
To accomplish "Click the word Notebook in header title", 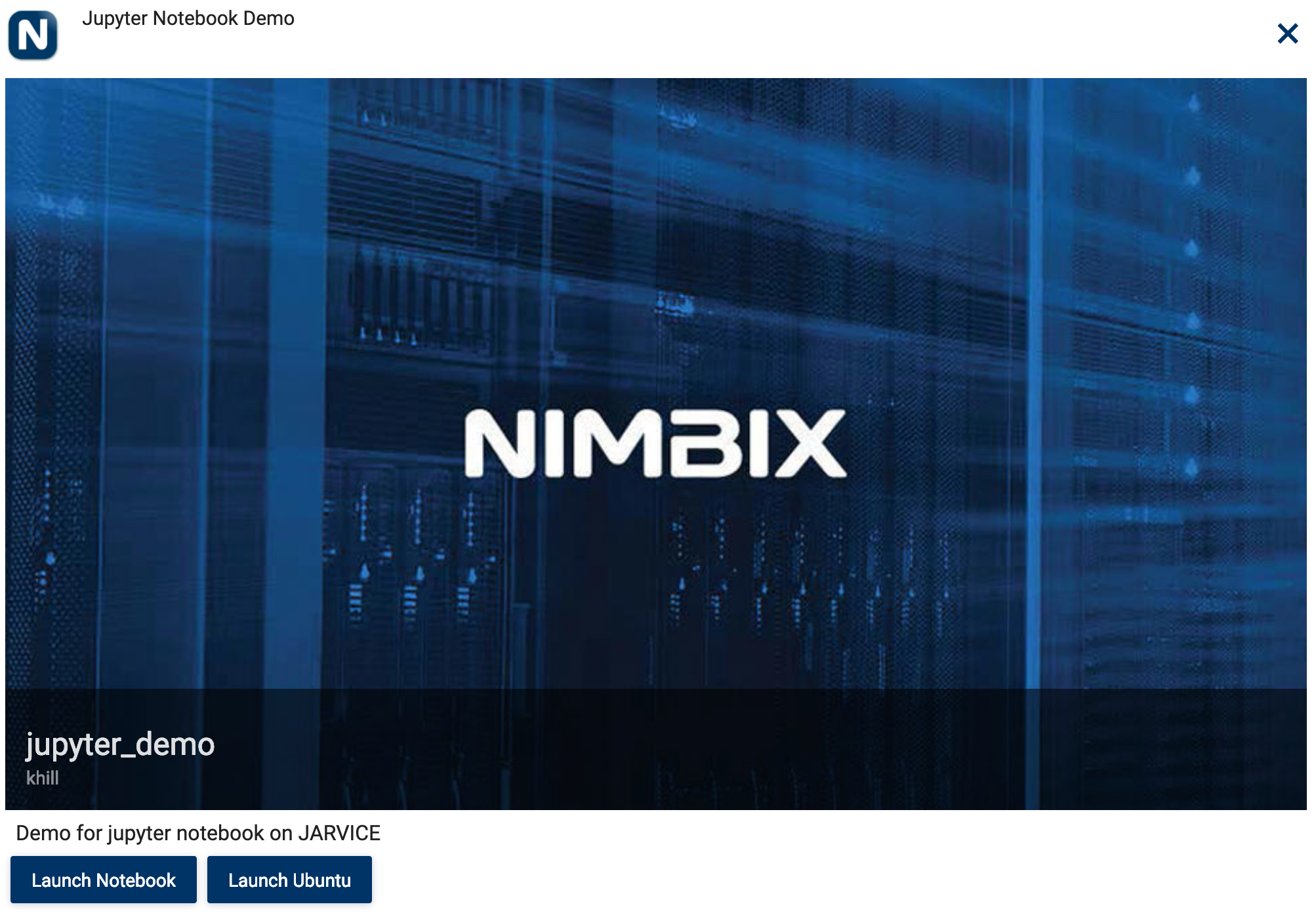I will coord(195,18).
